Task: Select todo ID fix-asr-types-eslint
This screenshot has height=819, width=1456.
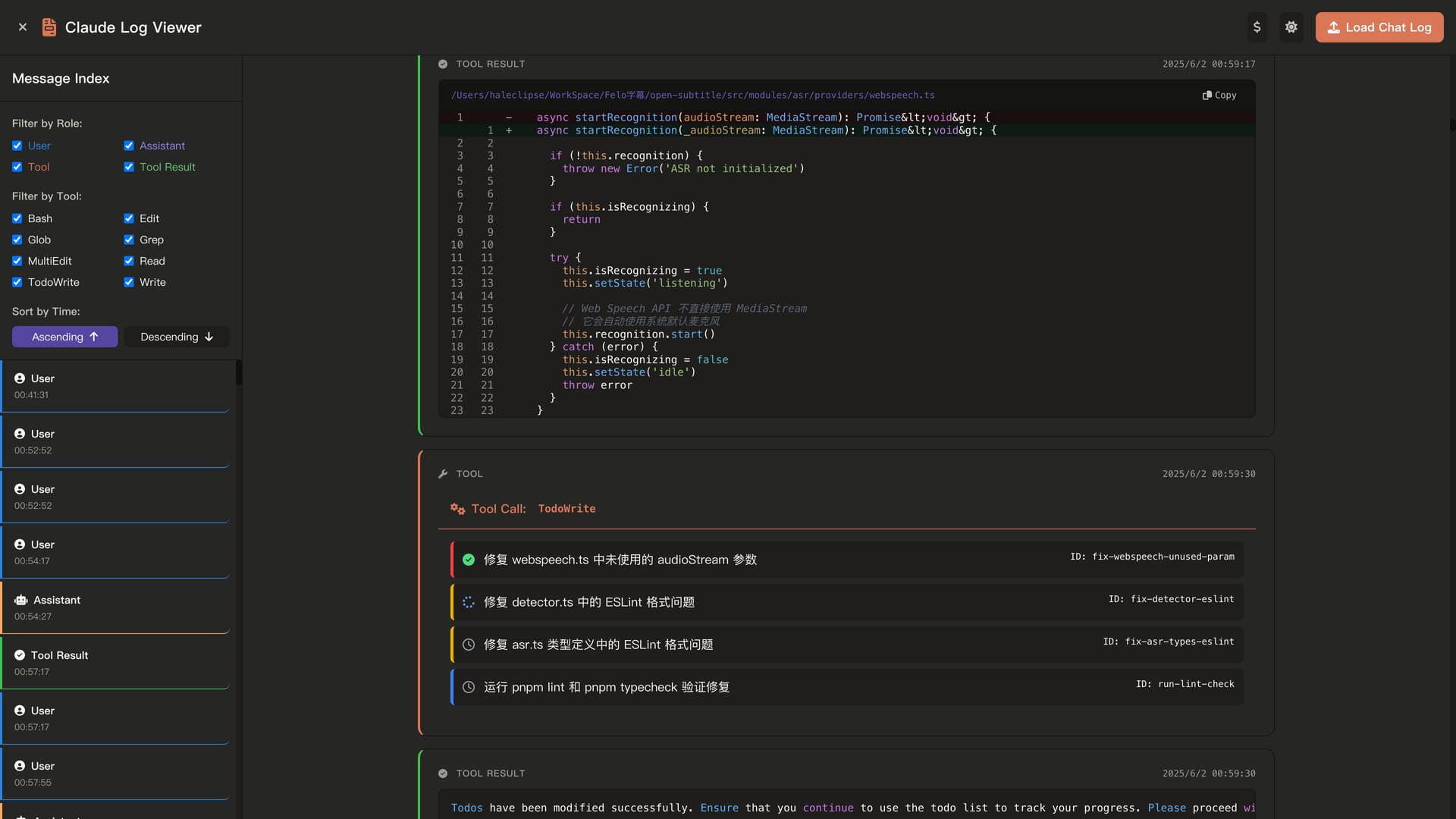Action: point(1168,642)
